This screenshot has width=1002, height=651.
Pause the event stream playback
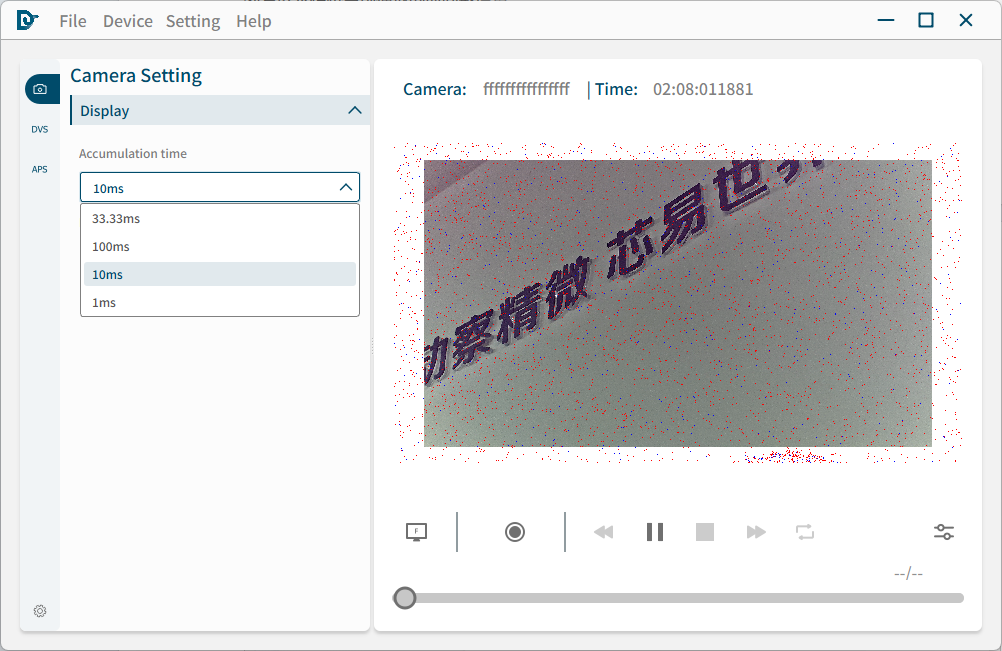(654, 531)
